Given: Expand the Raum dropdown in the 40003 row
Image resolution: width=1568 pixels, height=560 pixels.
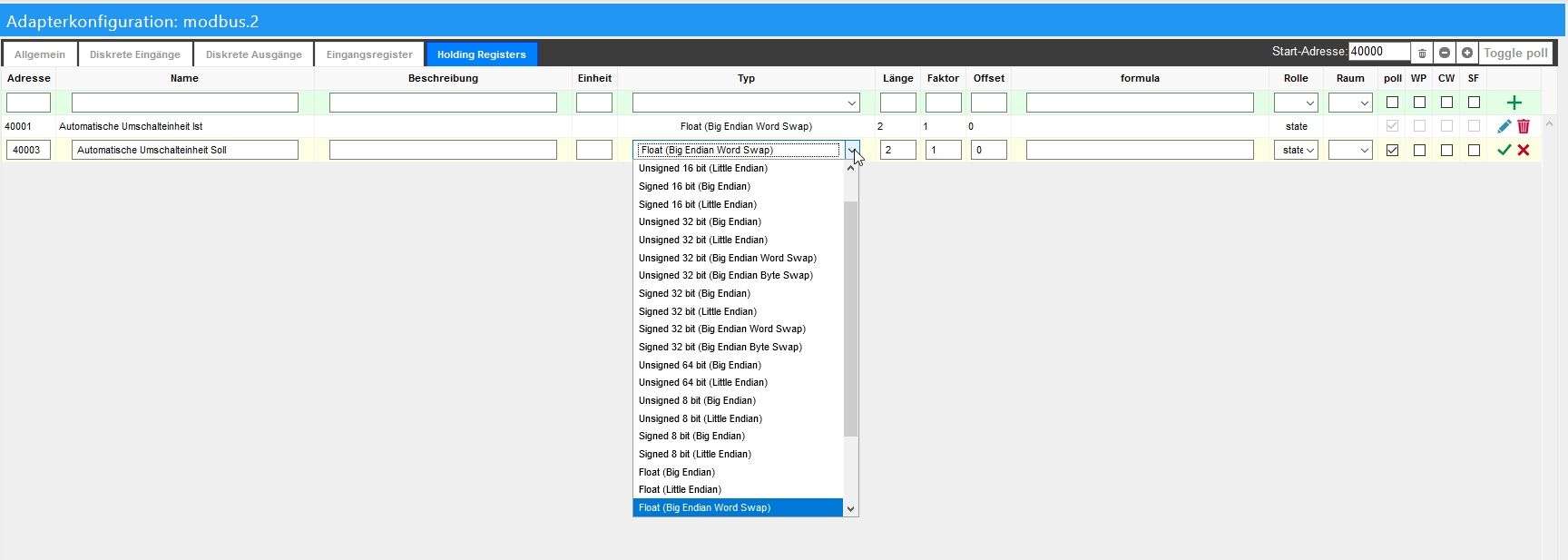Looking at the screenshot, I should point(1350,151).
